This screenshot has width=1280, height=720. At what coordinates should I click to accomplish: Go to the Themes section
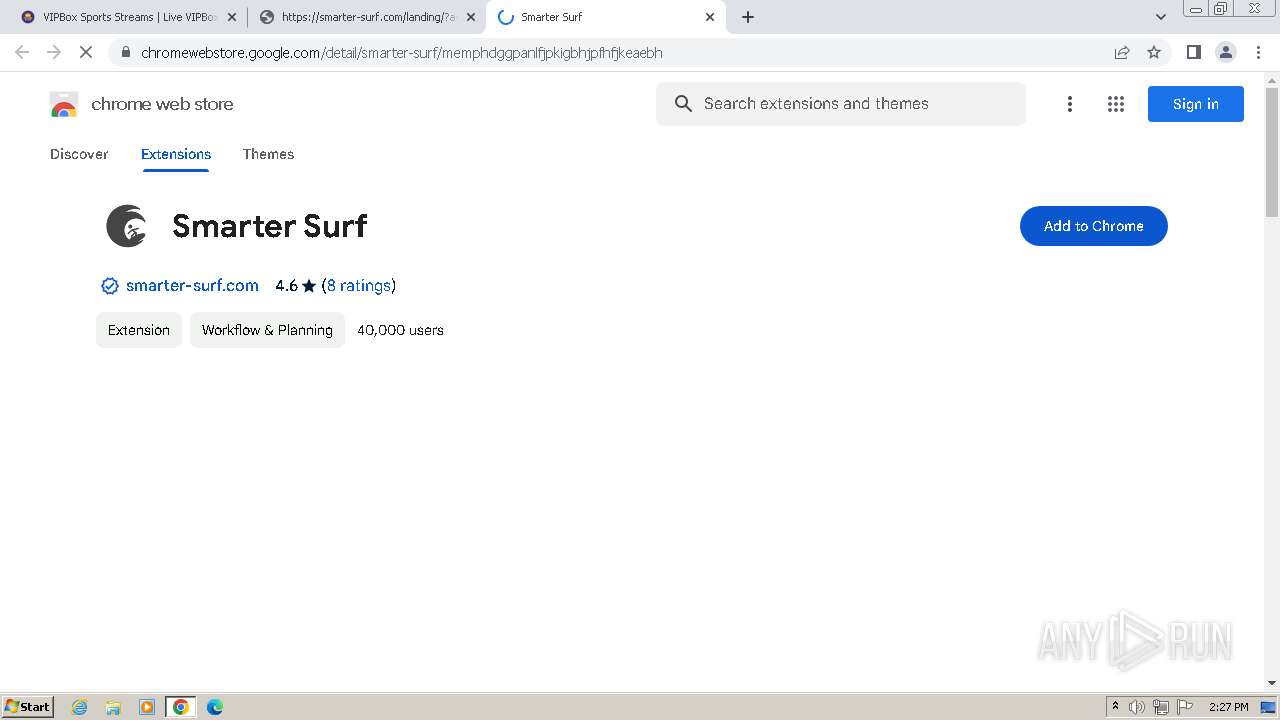coord(268,154)
